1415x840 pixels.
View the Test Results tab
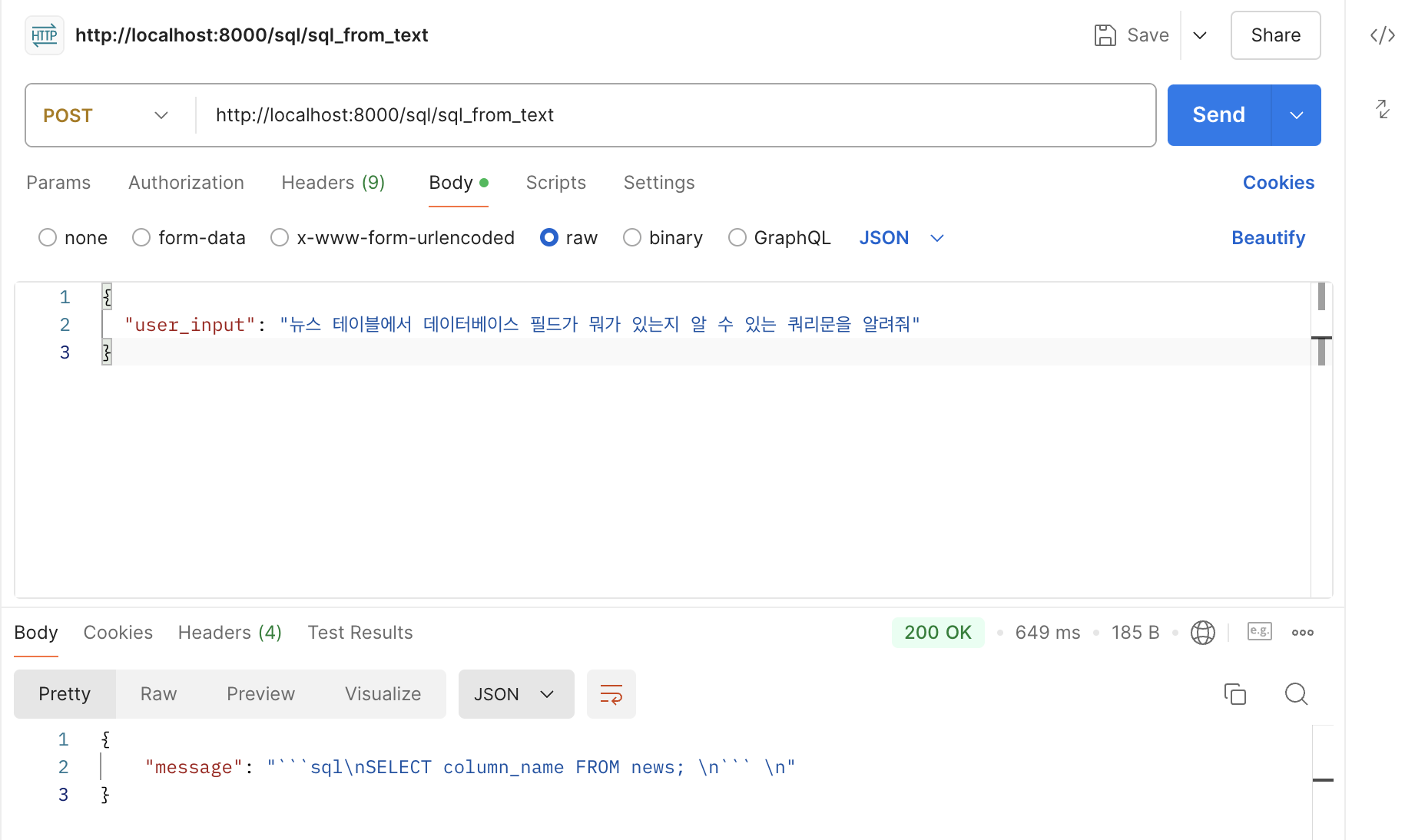(360, 633)
